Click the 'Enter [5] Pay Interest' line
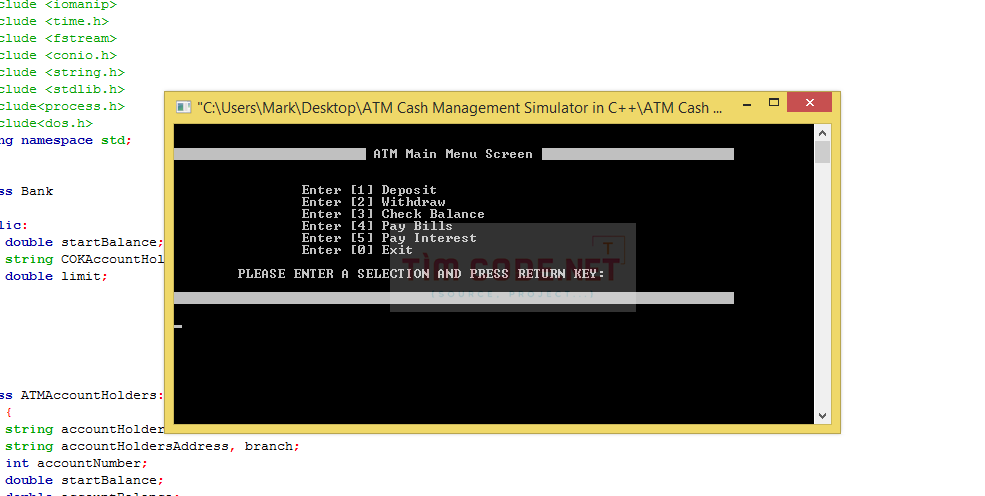The height and width of the screenshot is (496, 985). point(389,238)
